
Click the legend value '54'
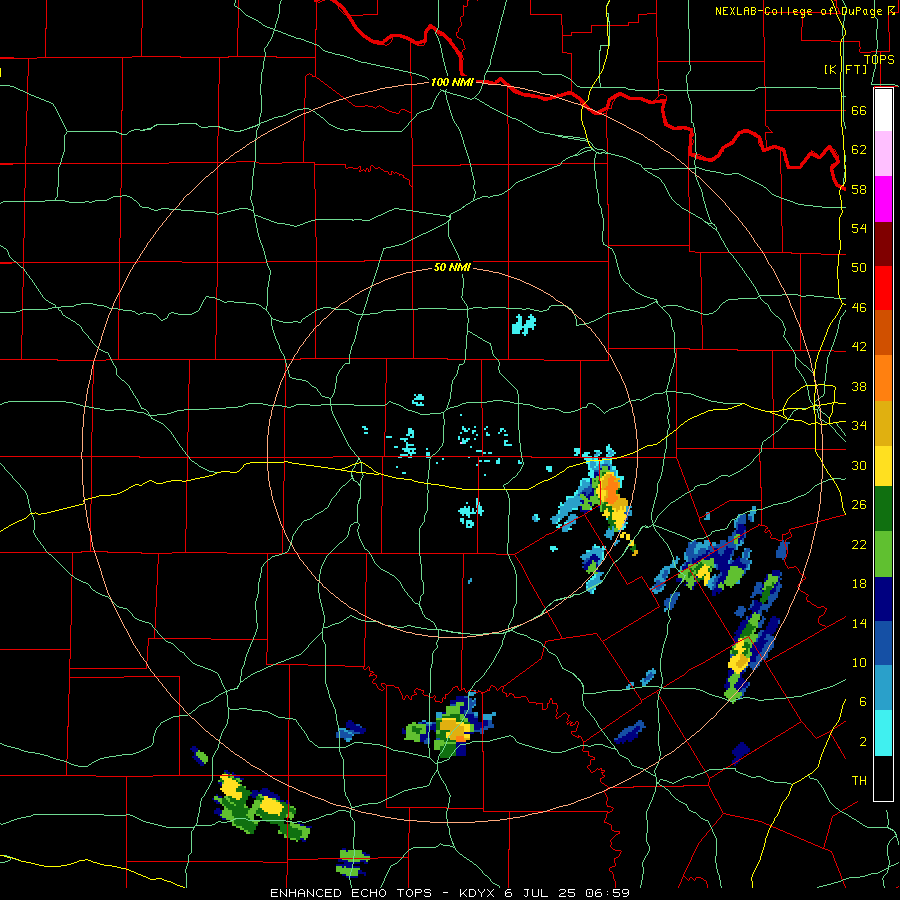(x=859, y=228)
